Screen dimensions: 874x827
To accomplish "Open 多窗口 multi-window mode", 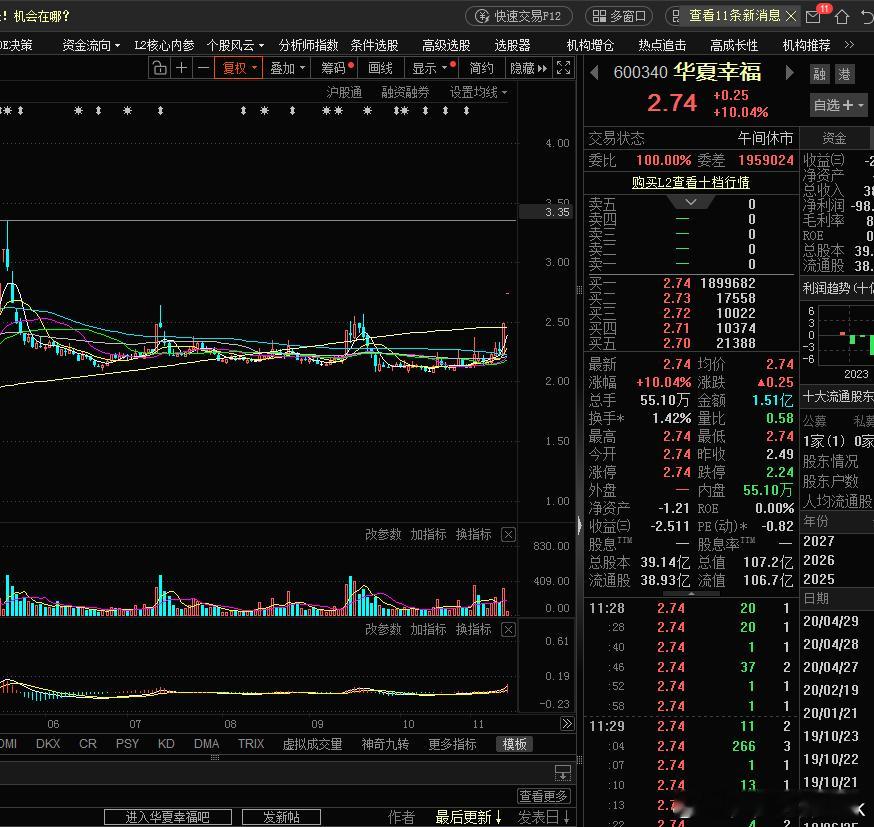I will pyautogui.click(x=619, y=16).
